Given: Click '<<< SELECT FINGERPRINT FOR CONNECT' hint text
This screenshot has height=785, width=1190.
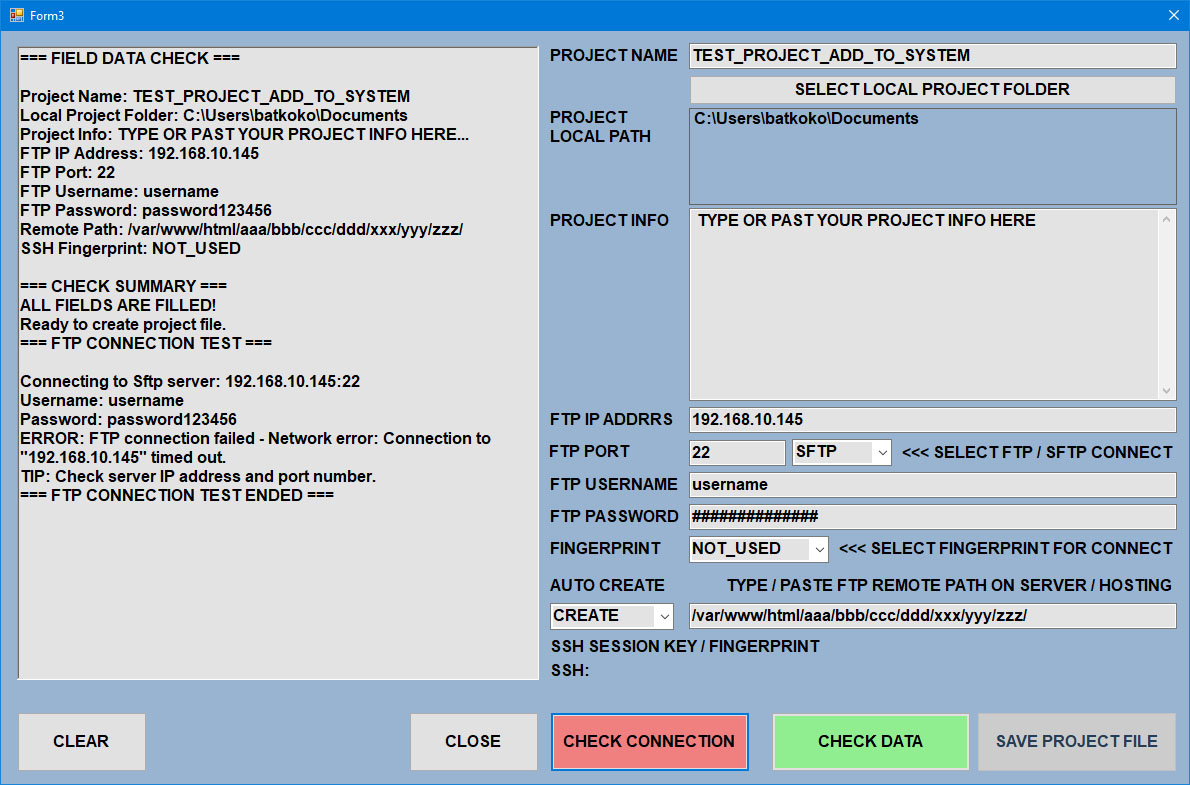Looking at the screenshot, I should click(1006, 549).
